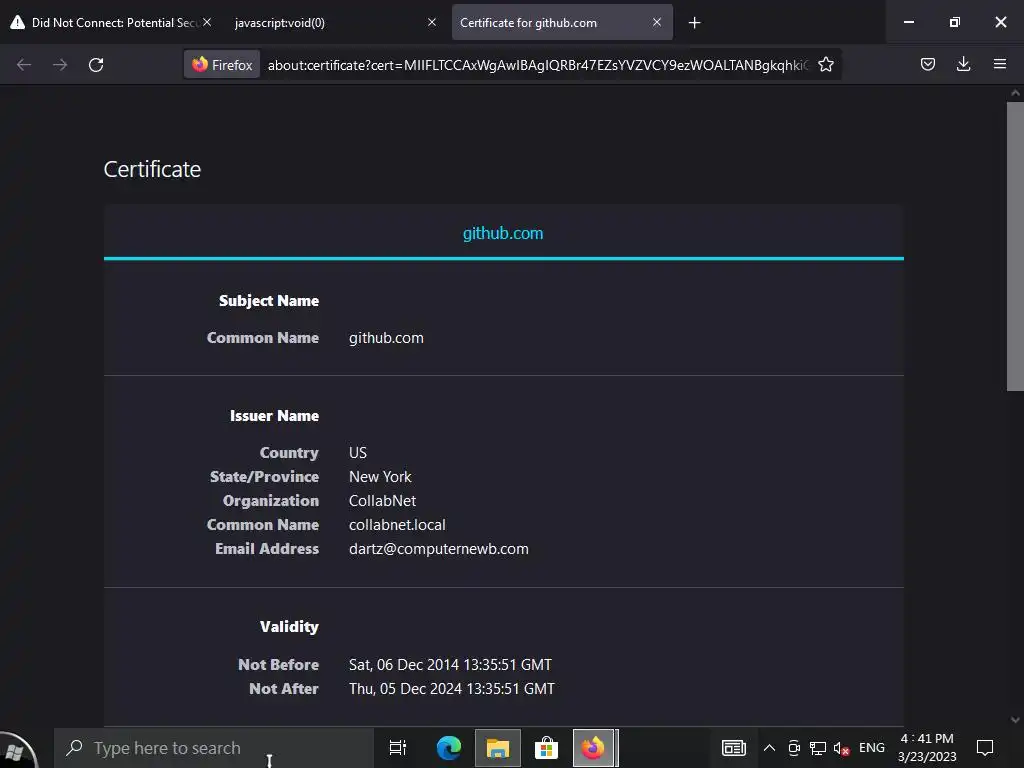Launch Microsoft Edge from taskbar
Screen dimensions: 1024x768
click(x=449, y=748)
